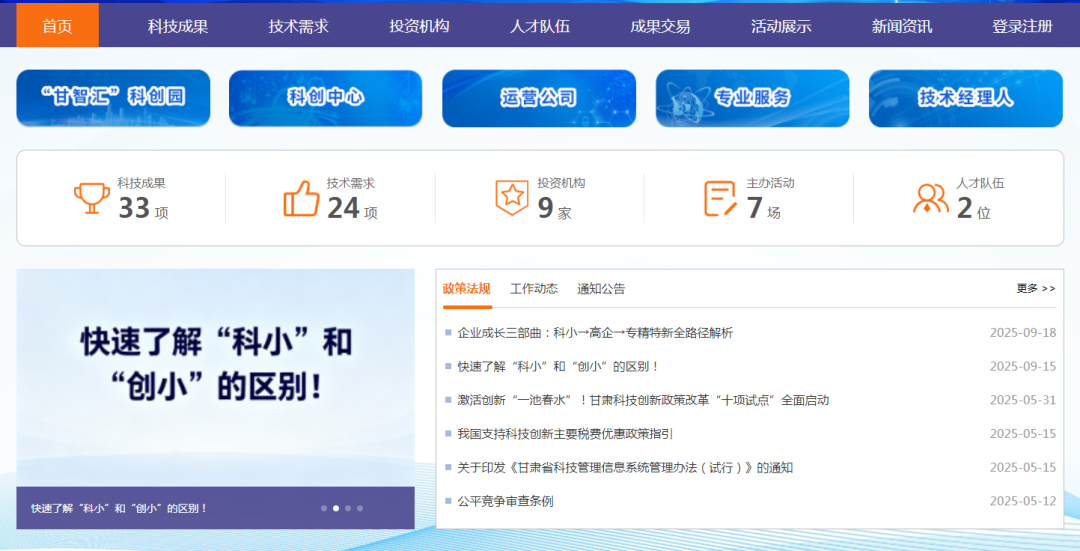The image size is (1080, 551).
Task: Select the first carousel indicator dot
Action: pos(324,508)
